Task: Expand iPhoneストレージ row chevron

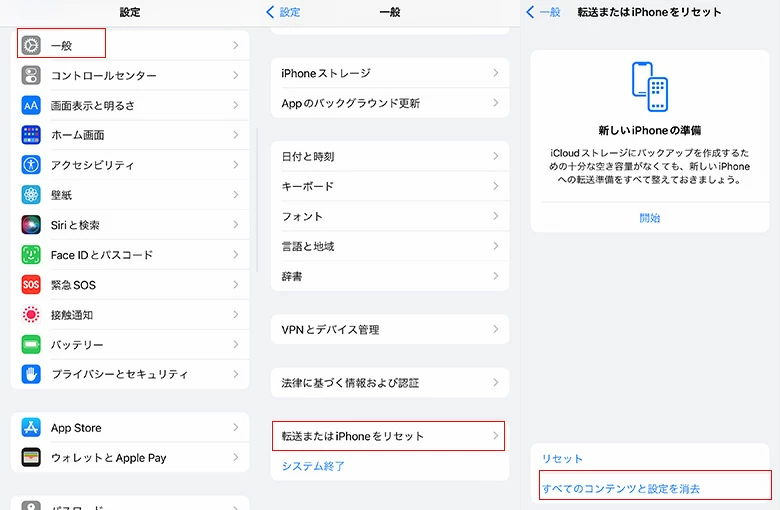Action: click(495, 73)
